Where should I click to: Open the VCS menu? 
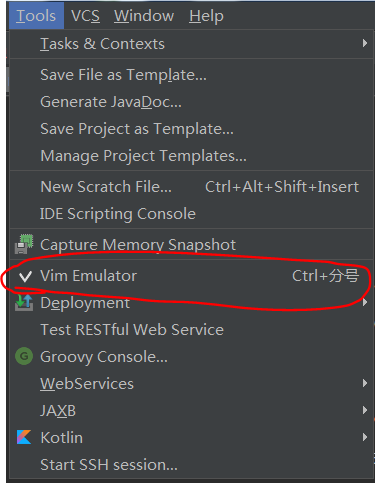click(85, 16)
